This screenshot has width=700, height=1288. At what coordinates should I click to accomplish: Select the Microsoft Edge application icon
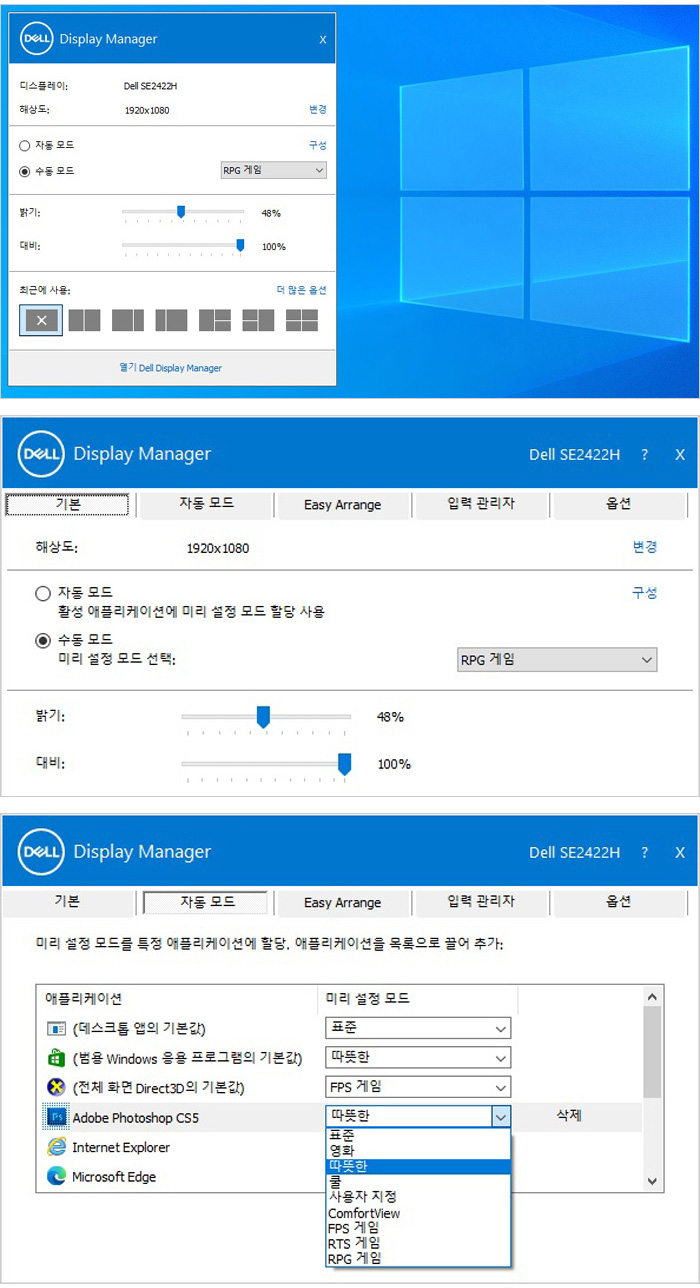click(56, 1177)
